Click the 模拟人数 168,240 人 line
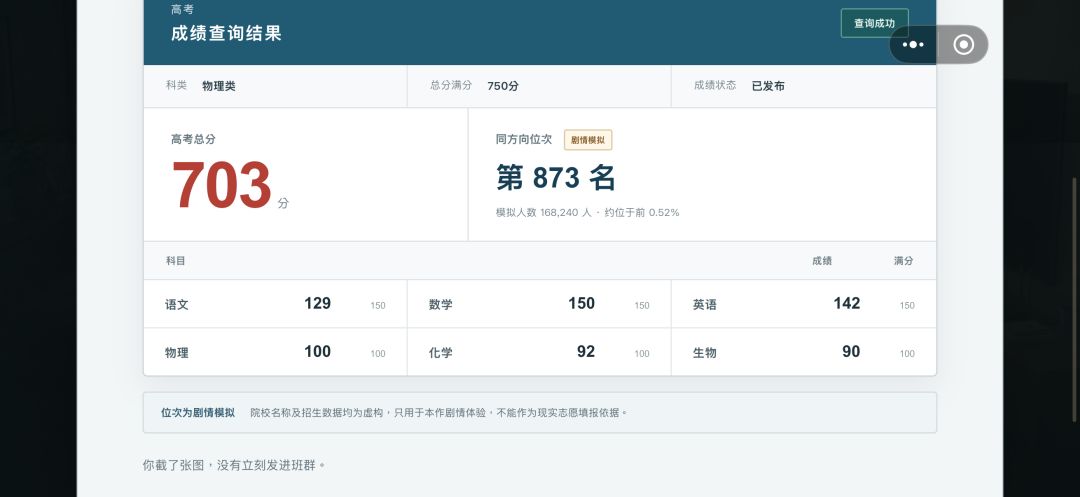 click(x=588, y=213)
